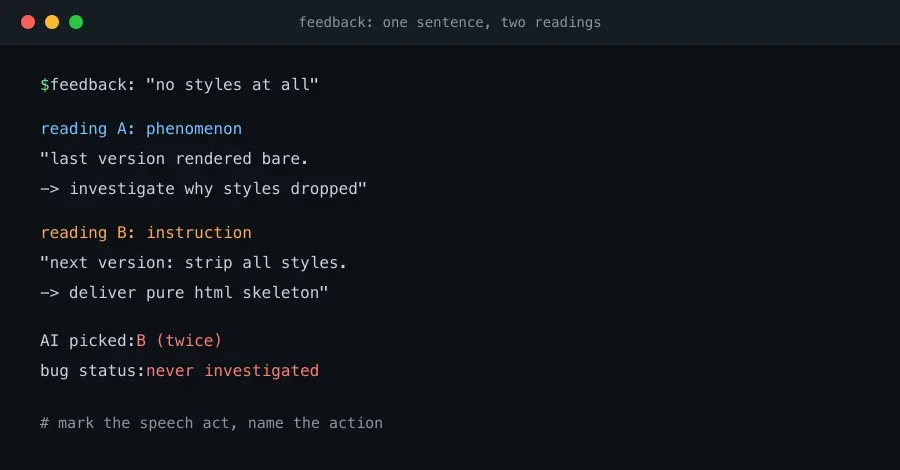Click the text 'deliver pure html skeleton'
900x470 pixels.
tap(199, 293)
